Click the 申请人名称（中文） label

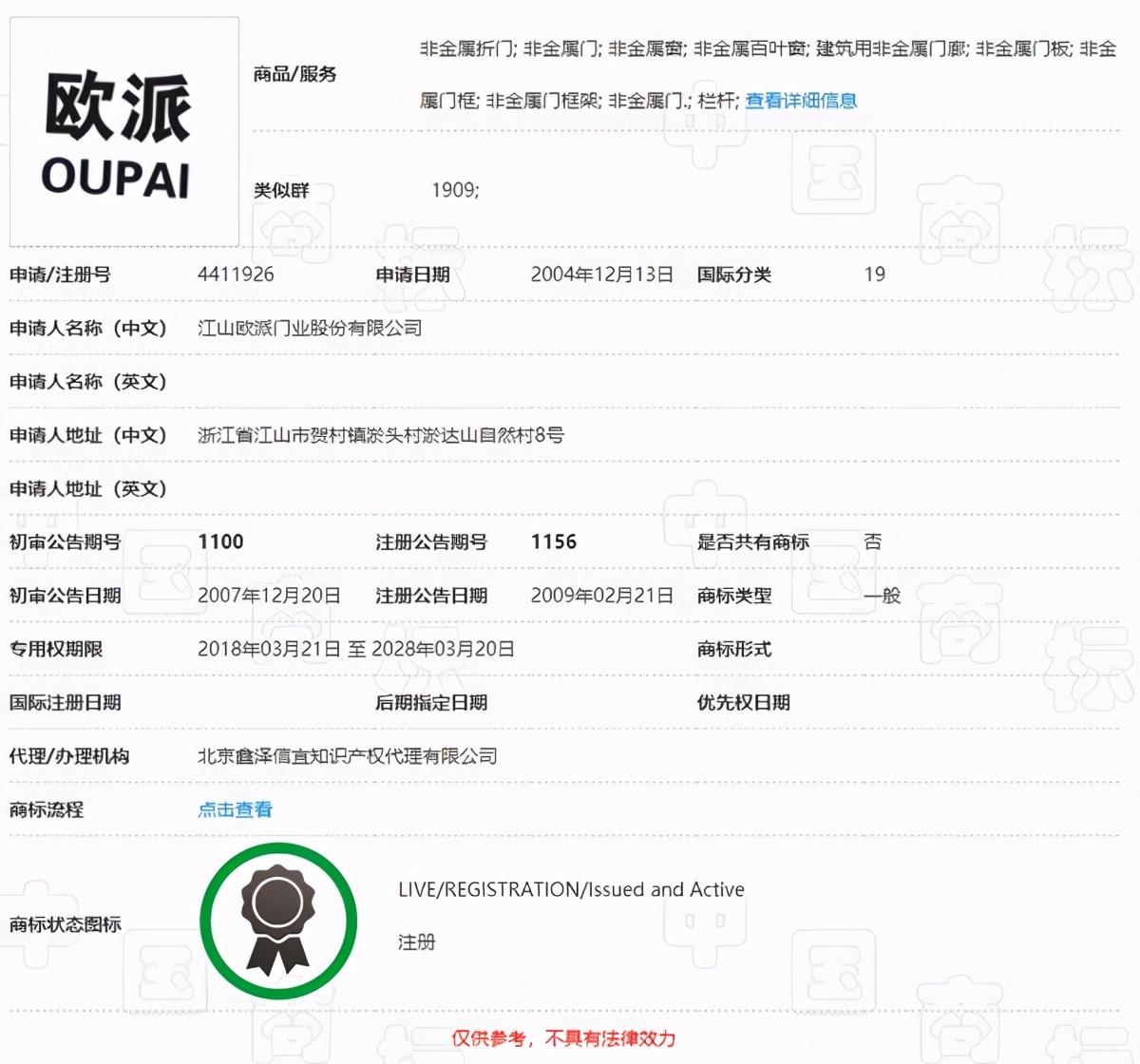[88, 328]
